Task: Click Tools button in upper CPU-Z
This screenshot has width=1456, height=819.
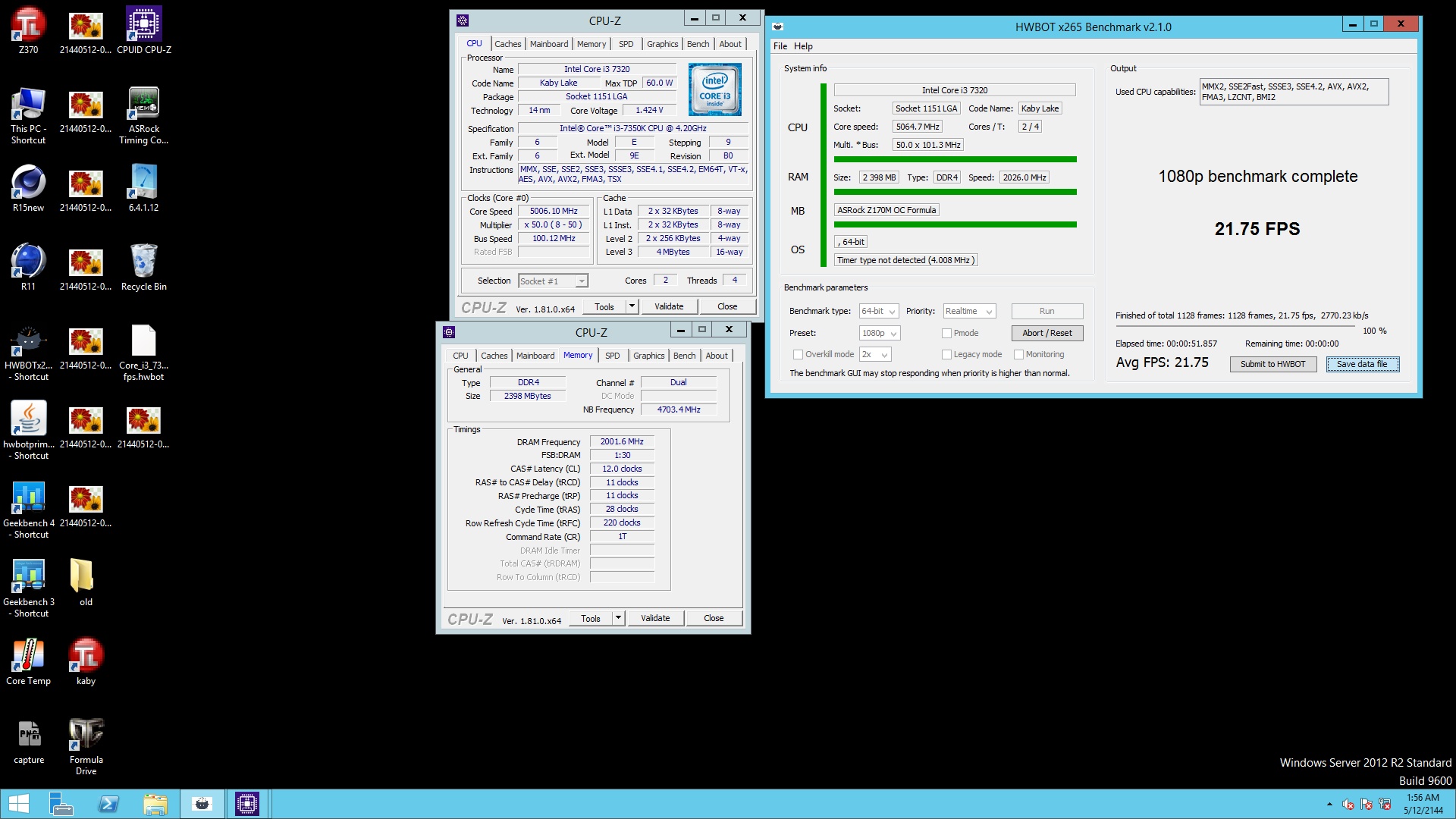Action: (x=604, y=306)
